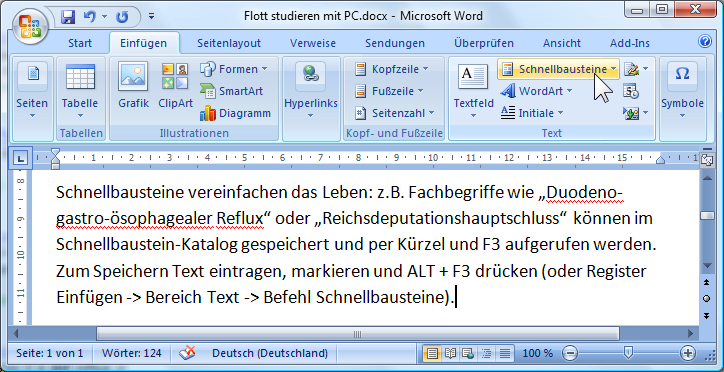Viewport: 724px width, 372px height.
Task: Switch to the Ansicht tab
Action: point(562,43)
